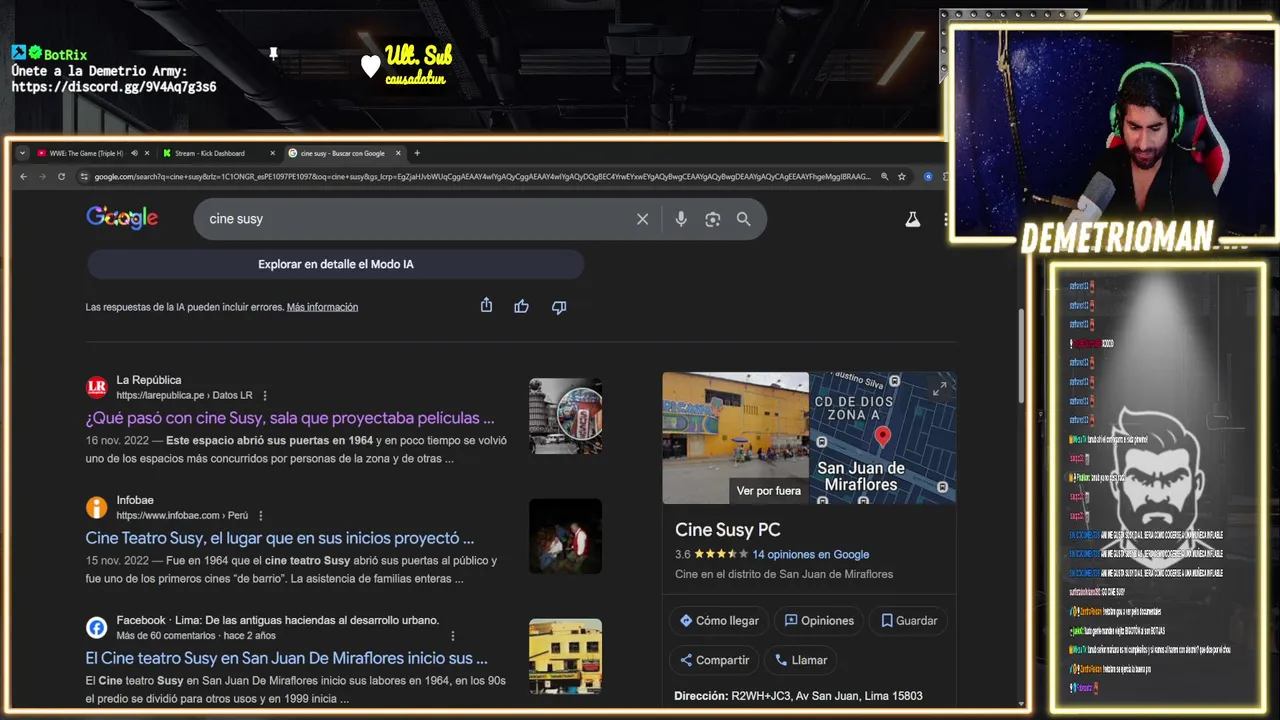
Task: Give thumbs up to AI answer
Action: tap(521, 306)
